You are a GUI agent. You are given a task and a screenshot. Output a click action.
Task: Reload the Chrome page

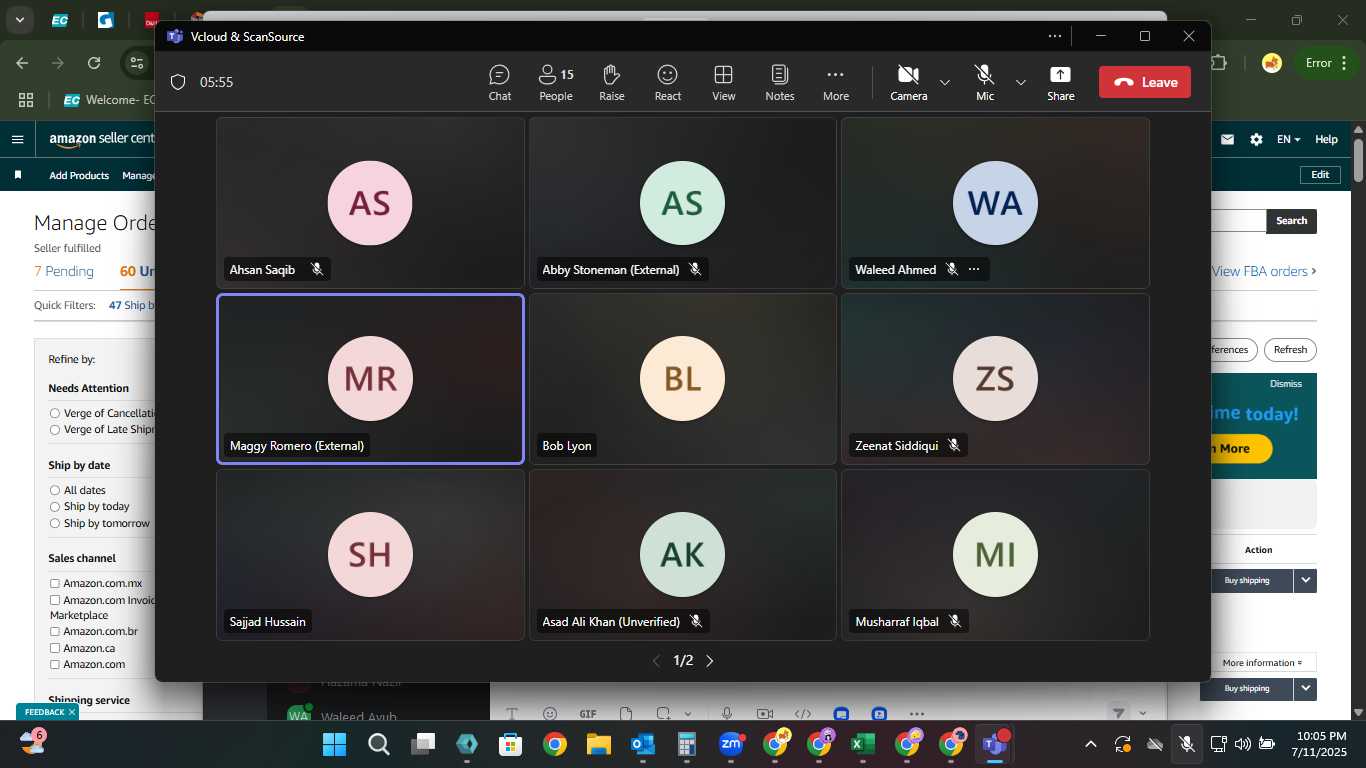pos(94,63)
